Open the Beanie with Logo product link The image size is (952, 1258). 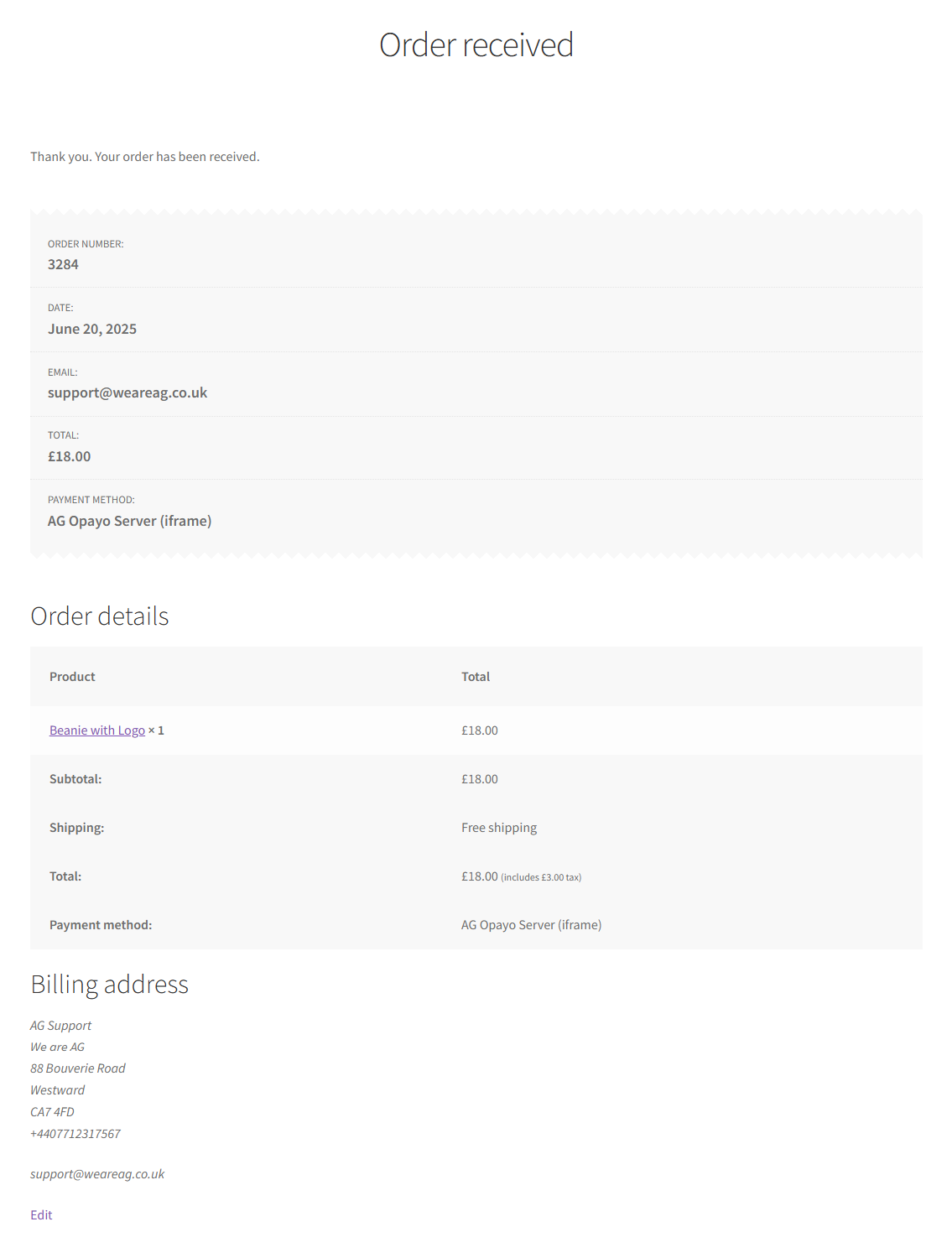click(x=97, y=730)
